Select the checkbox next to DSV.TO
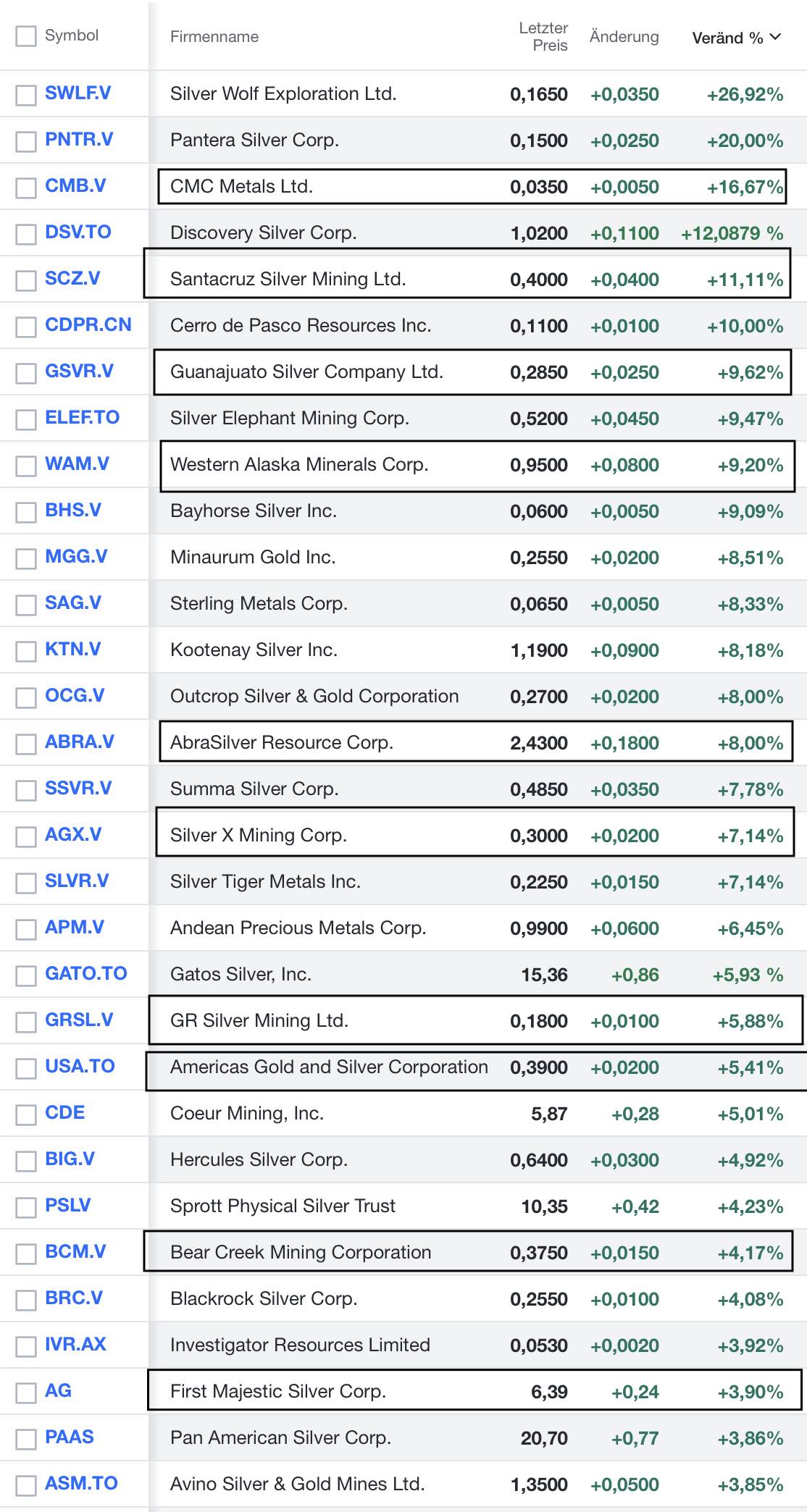Image resolution: width=807 pixels, height=1512 pixels. pyautogui.click(x=26, y=234)
